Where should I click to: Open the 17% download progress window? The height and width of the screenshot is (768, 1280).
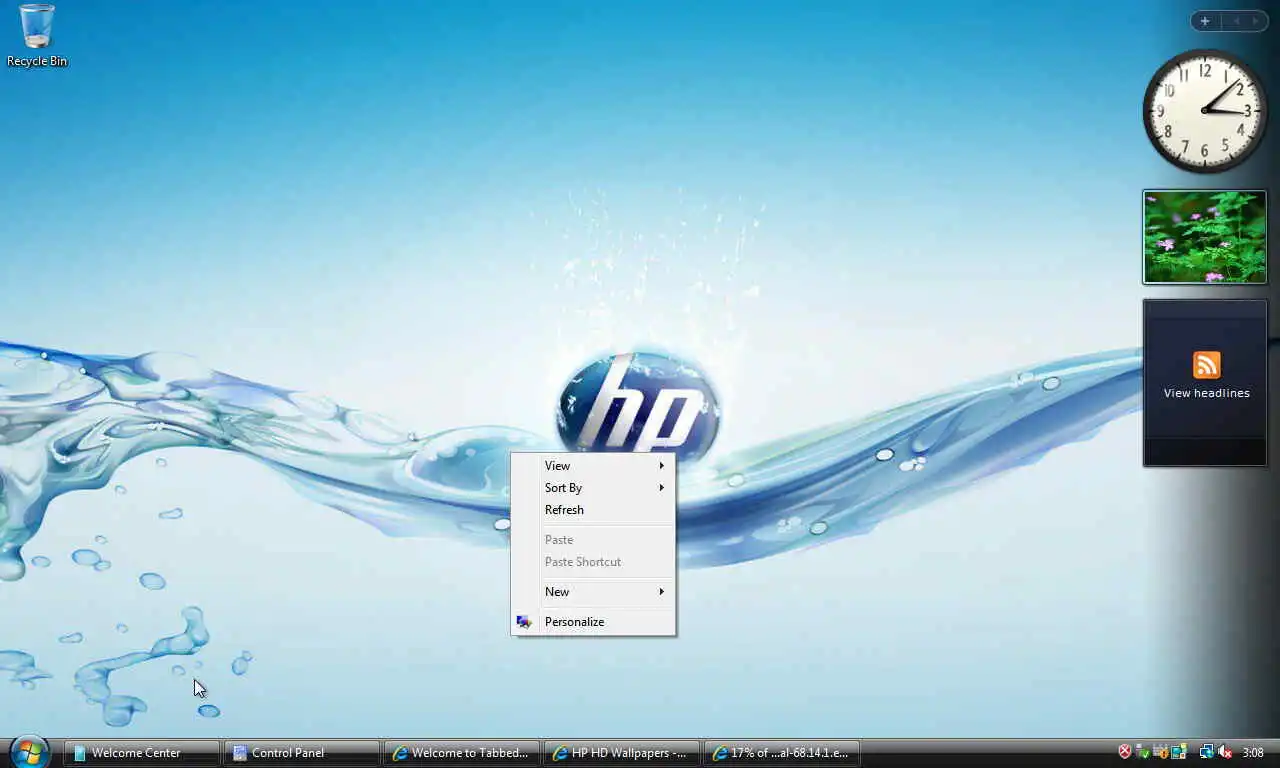click(x=782, y=753)
